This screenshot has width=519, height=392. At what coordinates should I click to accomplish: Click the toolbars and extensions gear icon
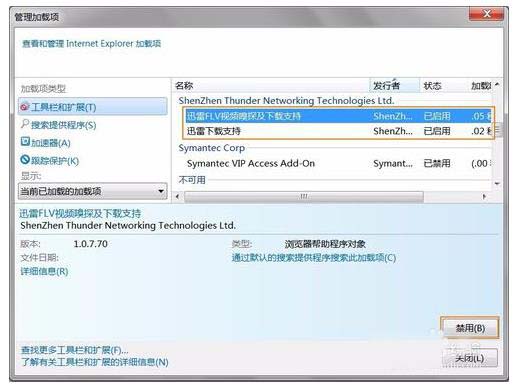pos(25,107)
